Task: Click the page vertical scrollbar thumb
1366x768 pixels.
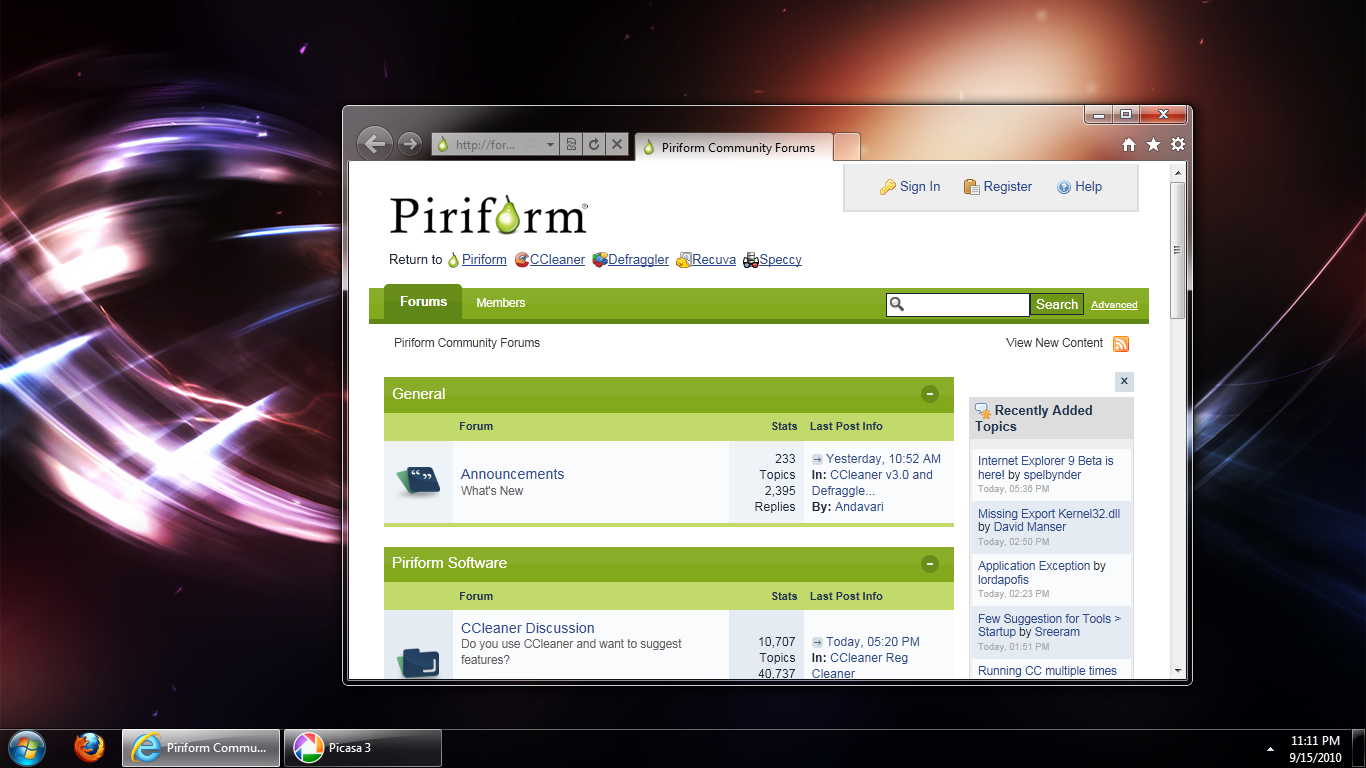Action: 1178,250
